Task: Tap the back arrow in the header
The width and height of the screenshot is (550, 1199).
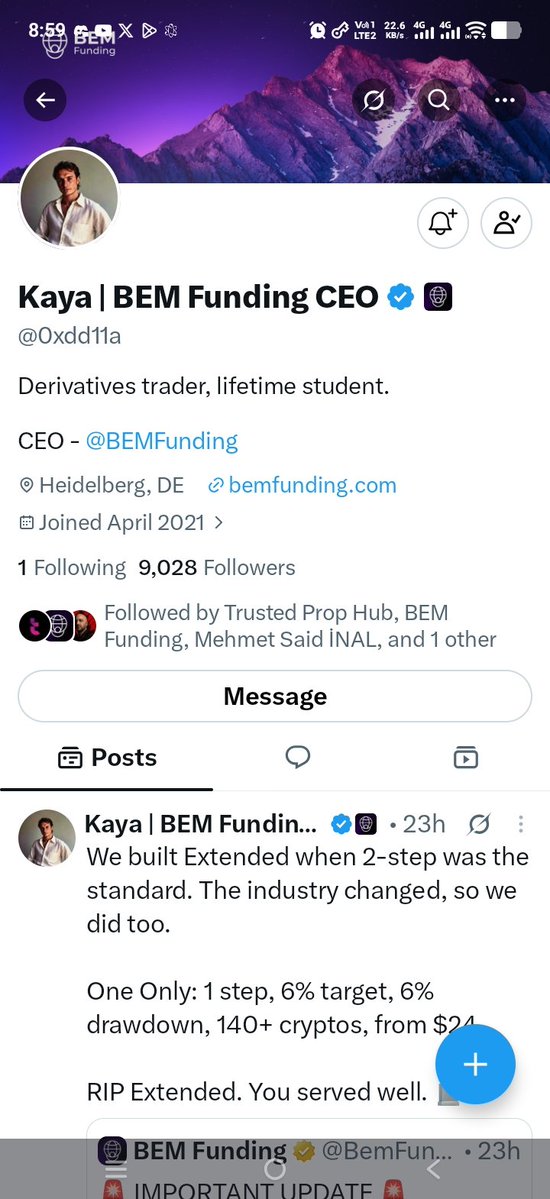Action: pos(45,100)
